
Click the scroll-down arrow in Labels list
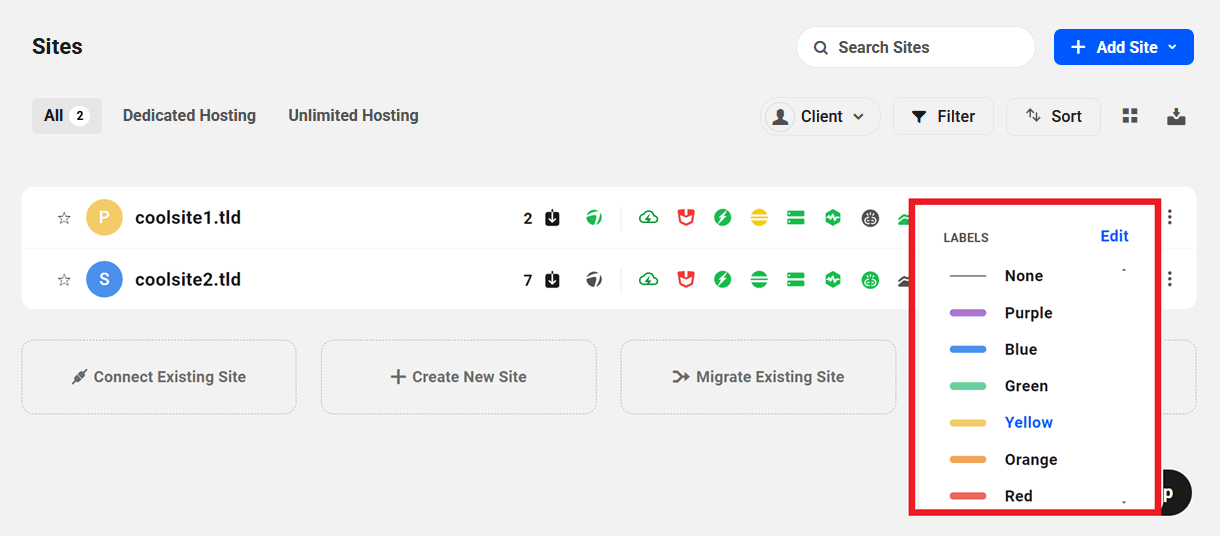click(1124, 502)
